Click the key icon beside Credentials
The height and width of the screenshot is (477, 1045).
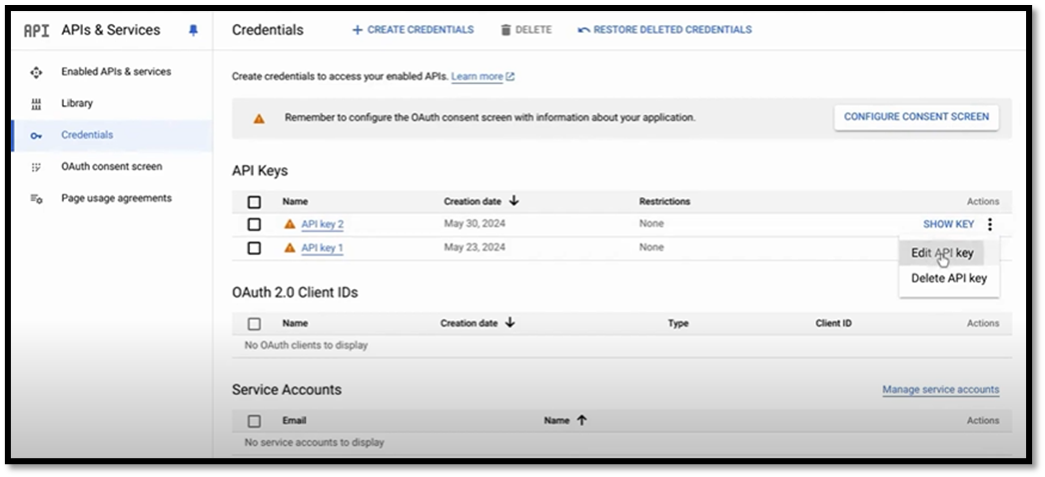[x=36, y=135]
